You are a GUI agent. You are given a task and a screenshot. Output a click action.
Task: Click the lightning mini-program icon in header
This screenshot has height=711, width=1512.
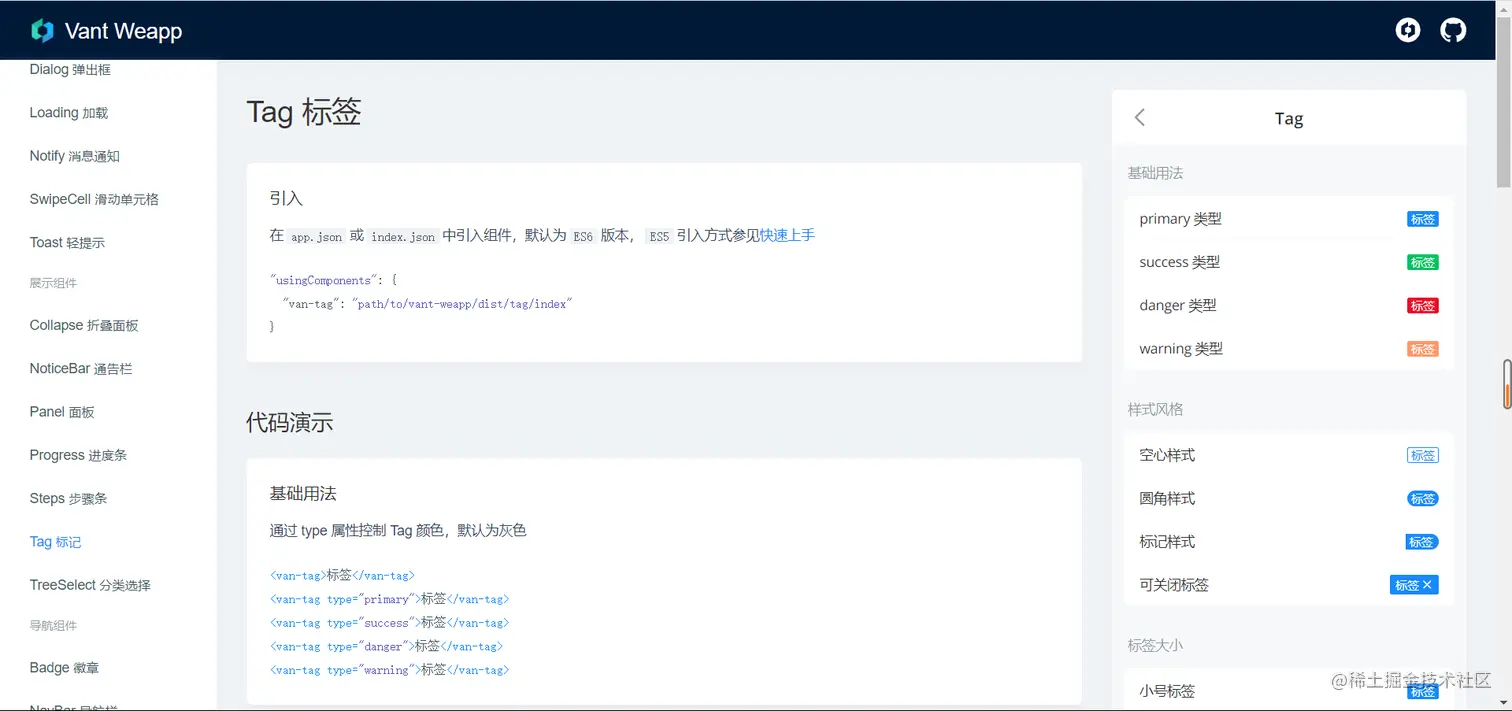click(1408, 30)
